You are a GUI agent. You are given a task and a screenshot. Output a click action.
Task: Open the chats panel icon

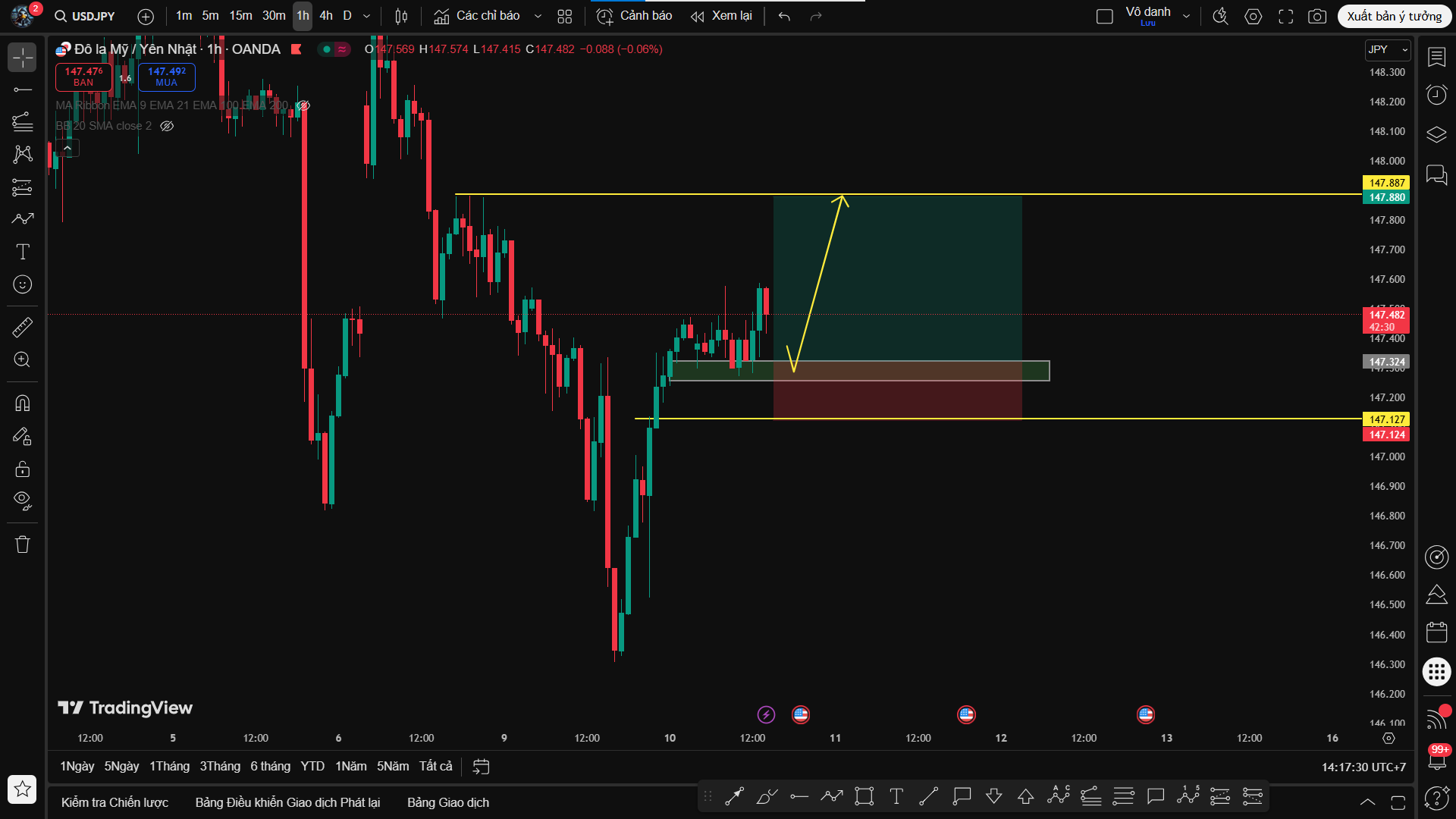pyautogui.click(x=1436, y=175)
